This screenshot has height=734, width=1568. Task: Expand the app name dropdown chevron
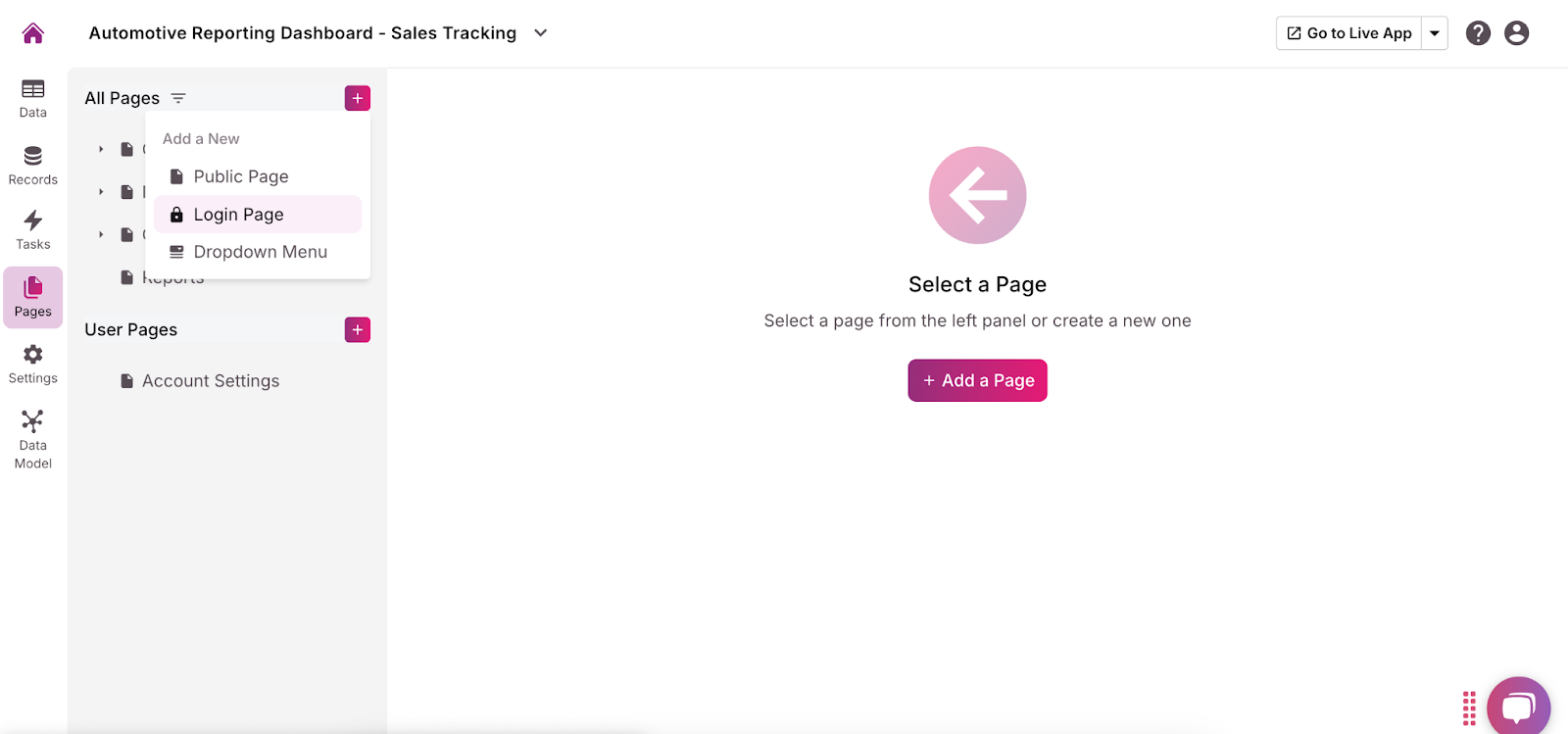(x=540, y=33)
